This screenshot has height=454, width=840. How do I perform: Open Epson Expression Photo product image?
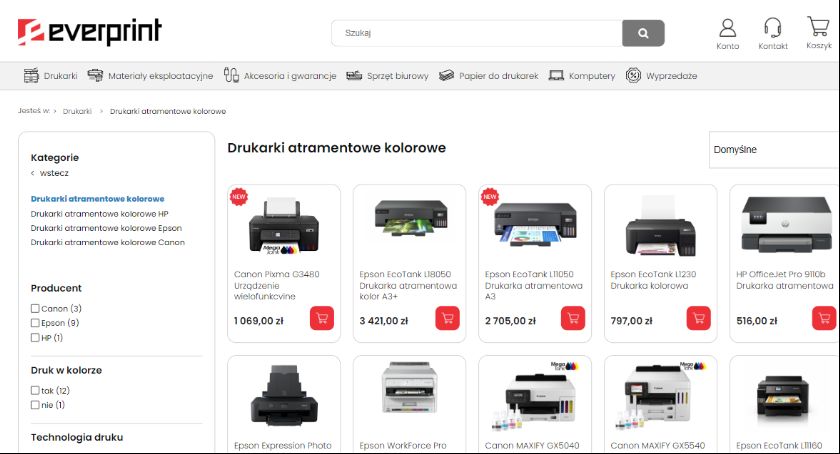(x=284, y=396)
